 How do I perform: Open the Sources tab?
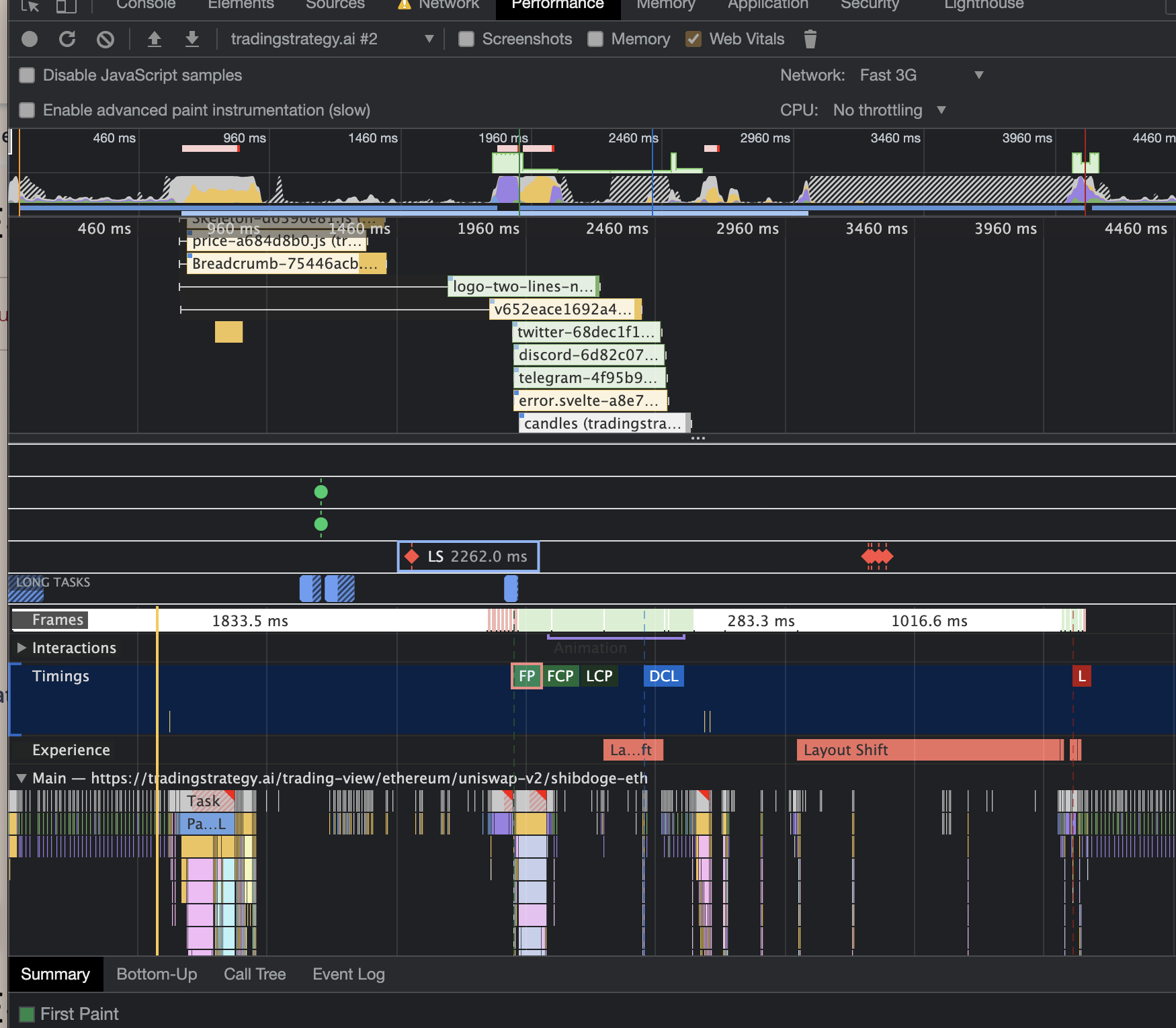pos(335,4)
